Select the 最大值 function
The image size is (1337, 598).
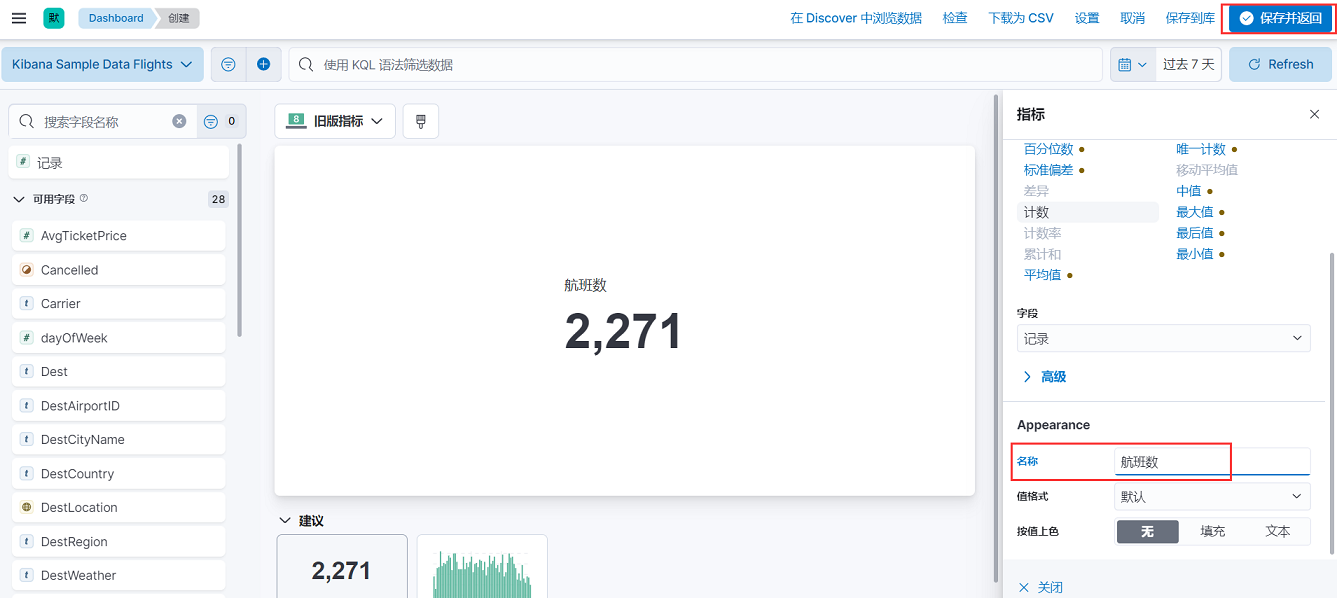point(1194,212)
